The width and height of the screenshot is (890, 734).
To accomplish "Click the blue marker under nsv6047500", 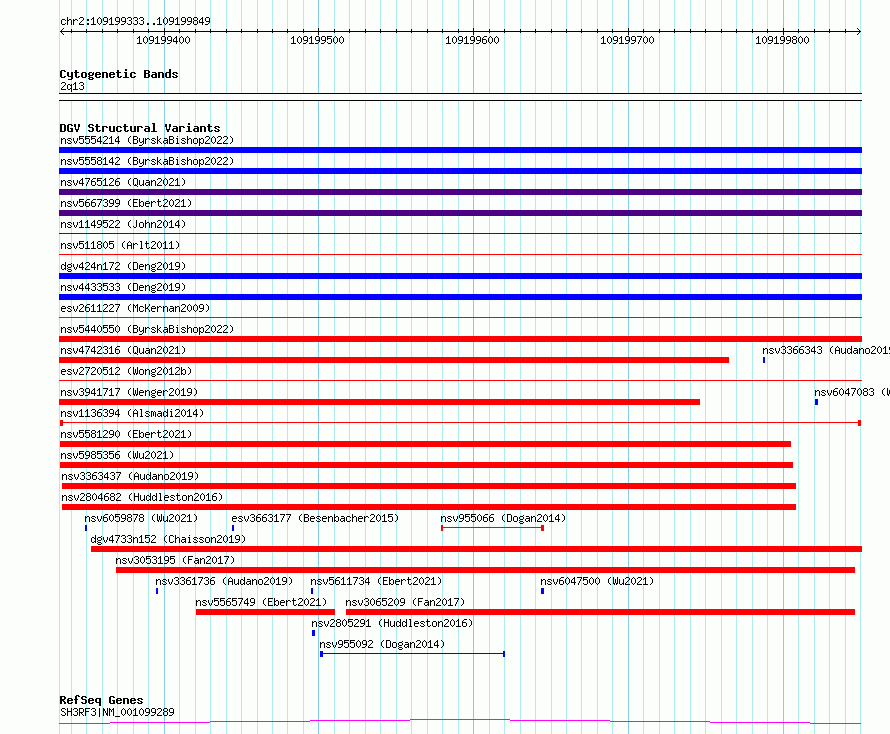I will tap(543, 591).
